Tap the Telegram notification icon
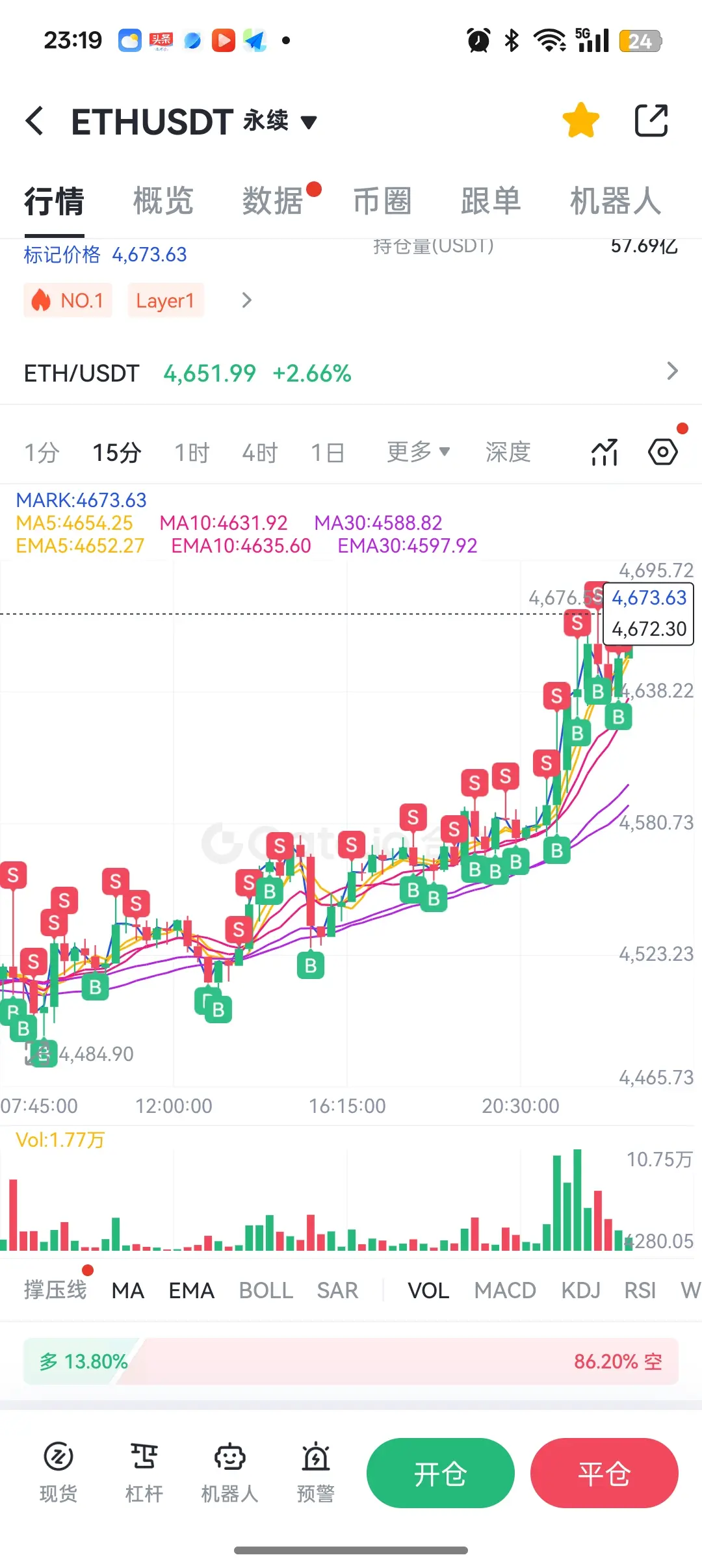 click(255, 40)
